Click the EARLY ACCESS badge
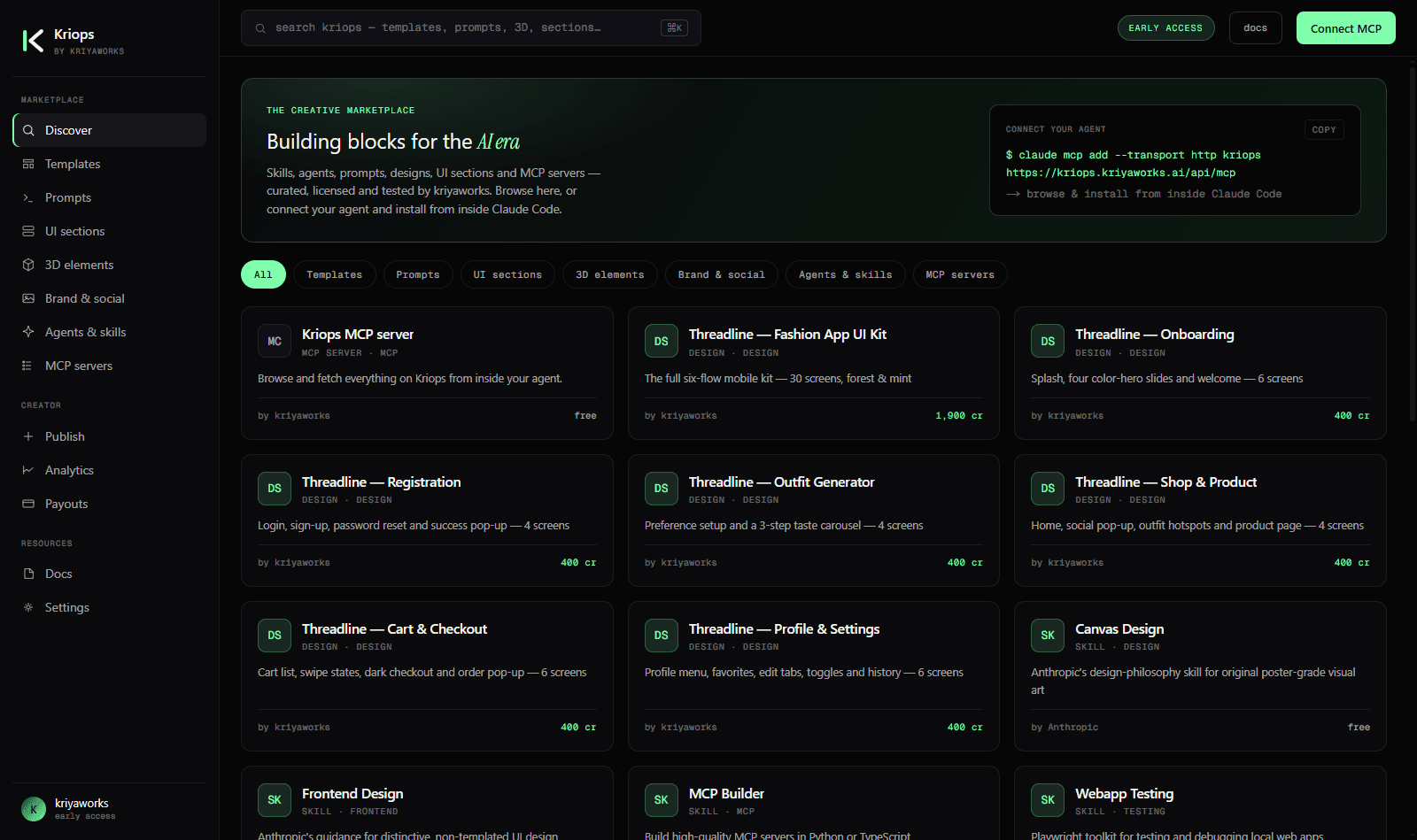Screen dimensions: 1417x840 click(x=1165, y=28)
